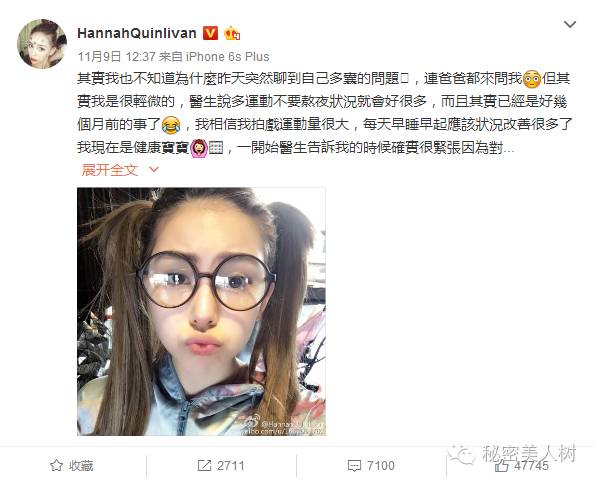Click the orange verified V badge
Screen dimensions: 596x482
coord(211,33)
